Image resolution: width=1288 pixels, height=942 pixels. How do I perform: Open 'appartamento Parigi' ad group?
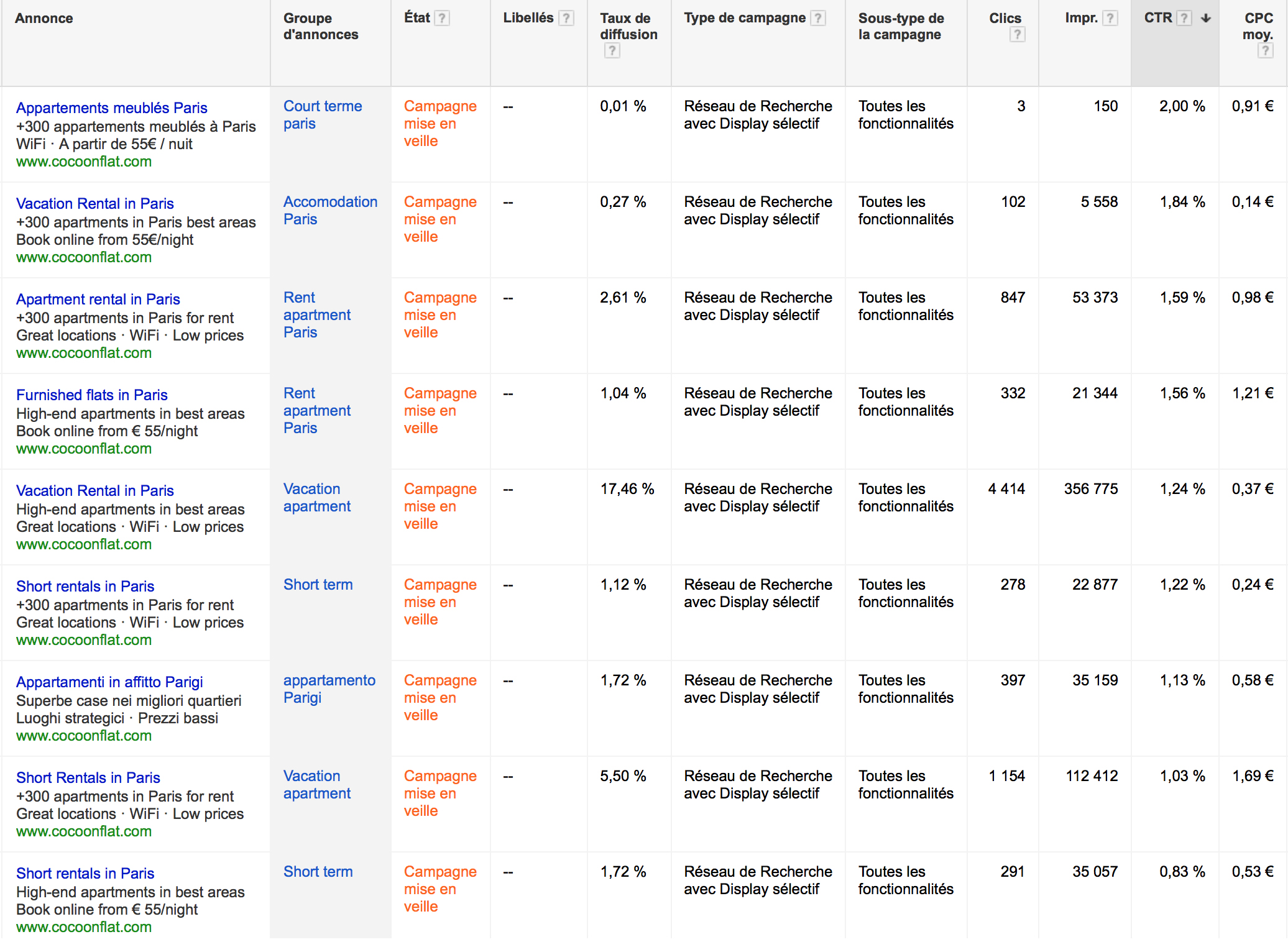(x=329, y=689)
